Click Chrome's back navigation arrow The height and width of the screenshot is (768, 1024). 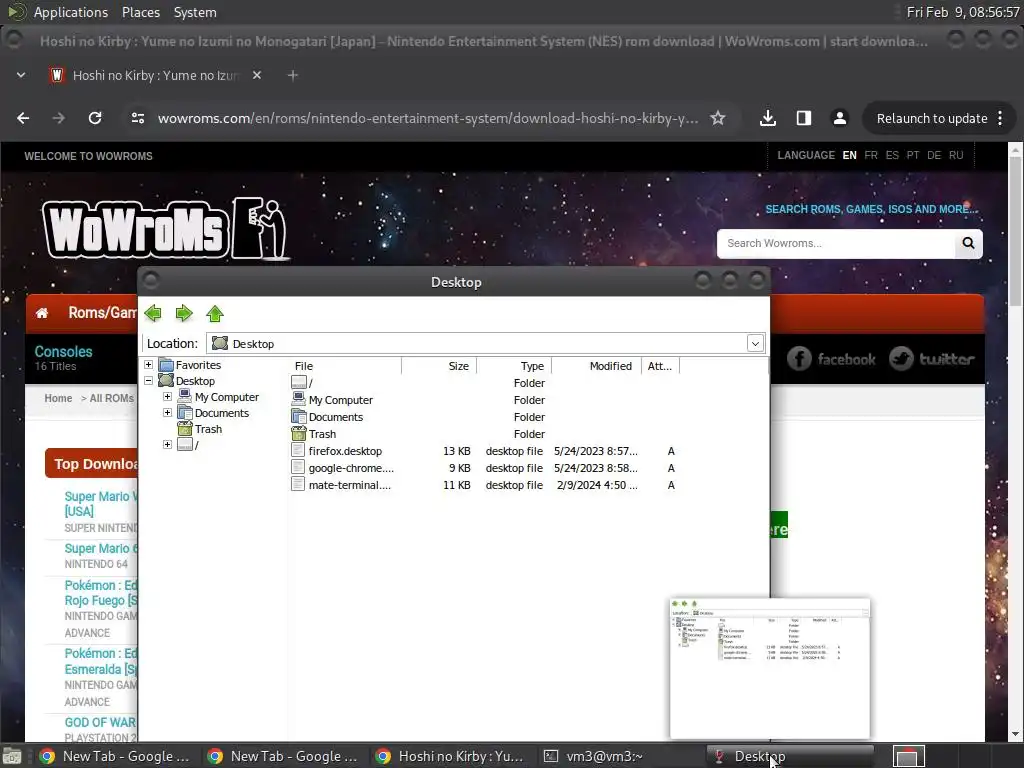pos(24,118)
